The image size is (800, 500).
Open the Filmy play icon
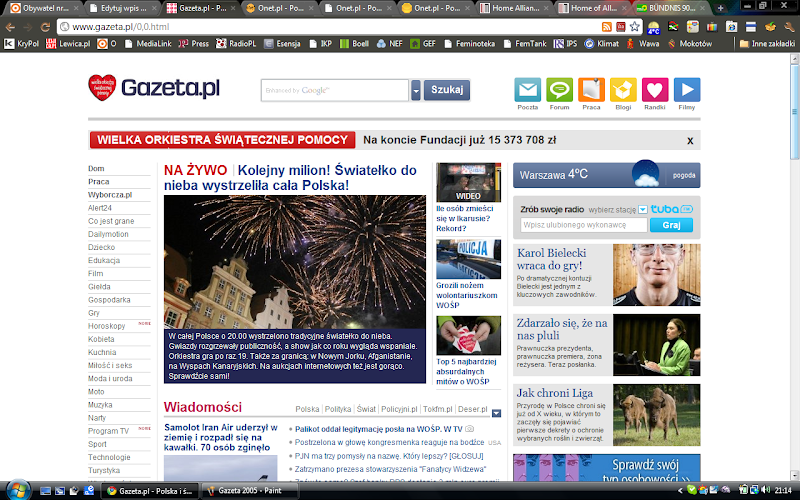click(x=687, y=90)
